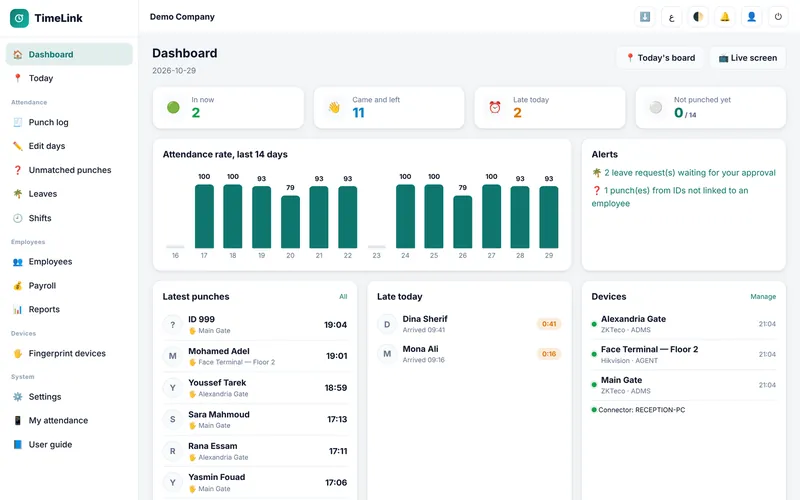Select Alexandria Gate device
Screen dimensions: 800x500
[684, 324]
